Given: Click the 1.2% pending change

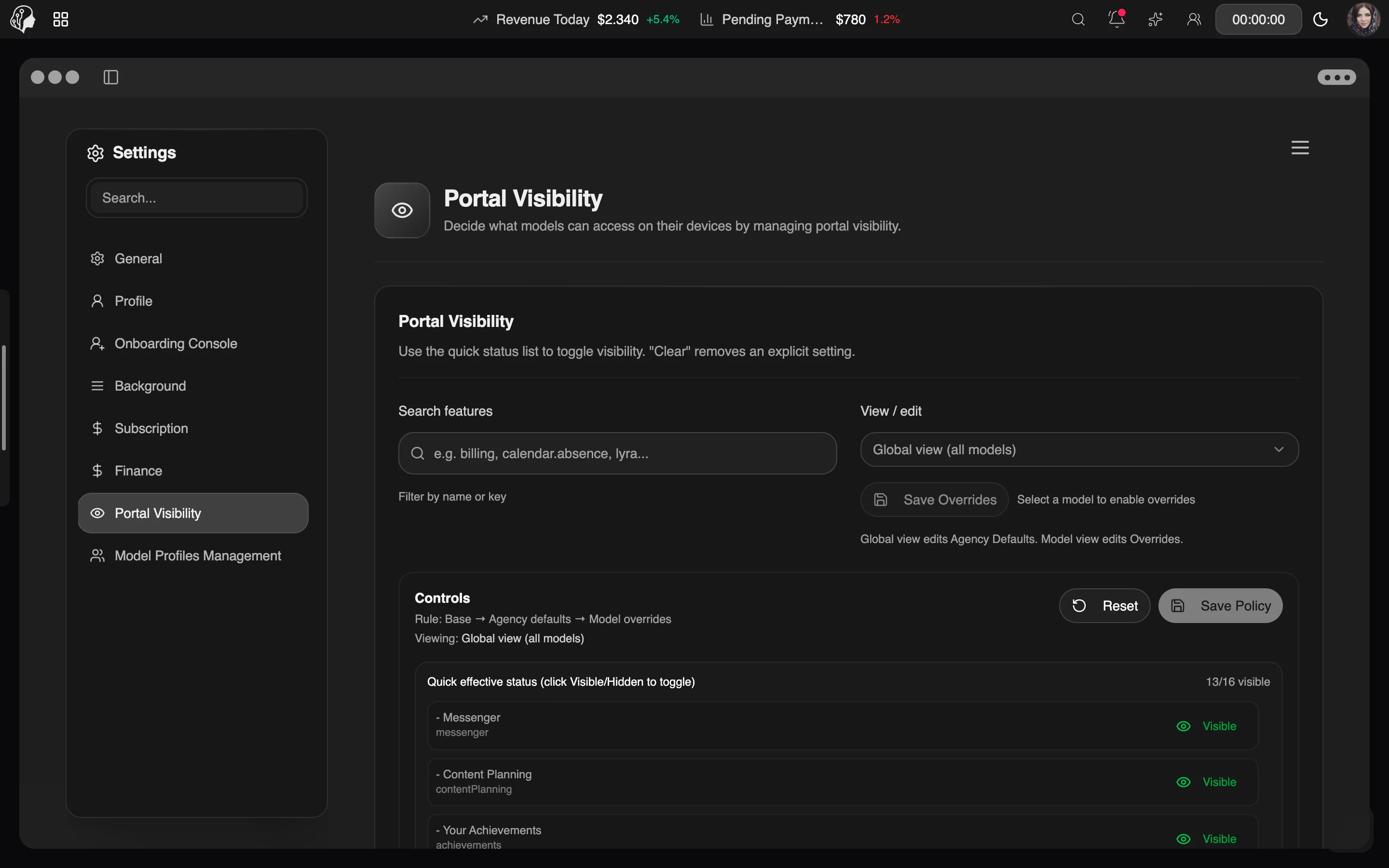Looking at the screenshot, I should 887,19.
